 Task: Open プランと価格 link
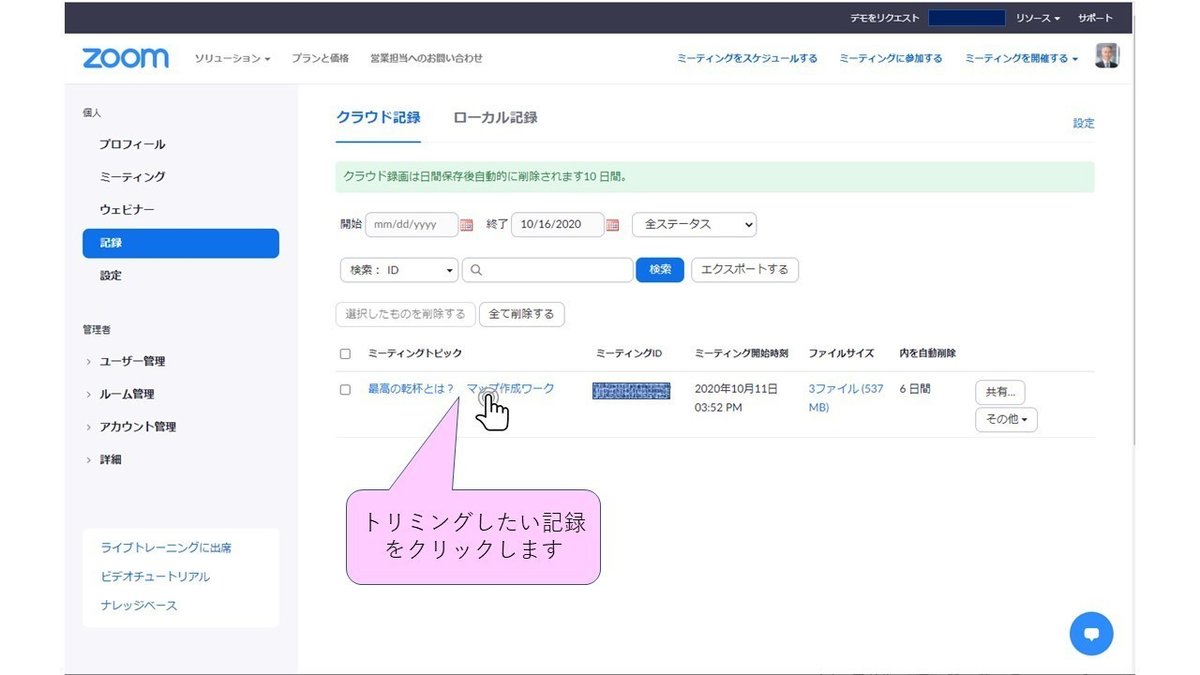tap(320, 59)
